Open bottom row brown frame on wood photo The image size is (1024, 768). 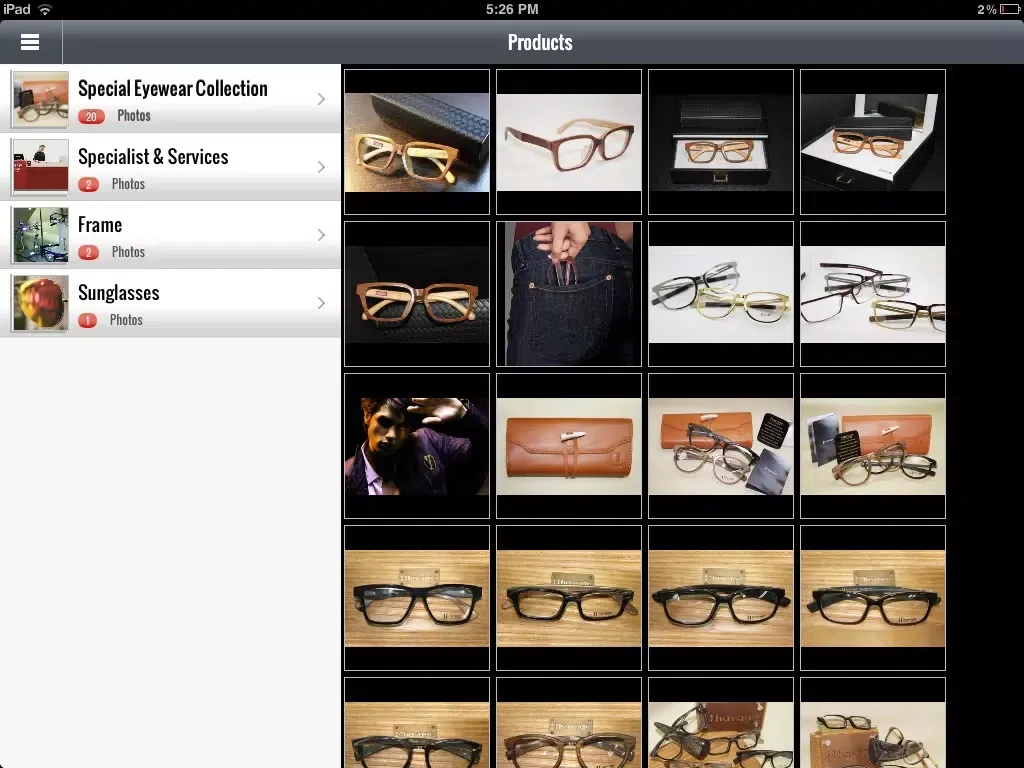click(x=569, y=723)
